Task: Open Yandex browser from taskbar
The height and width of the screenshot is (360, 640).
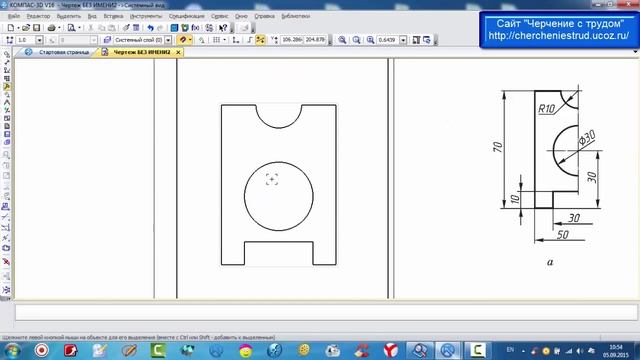Action: tap(391, 351)
